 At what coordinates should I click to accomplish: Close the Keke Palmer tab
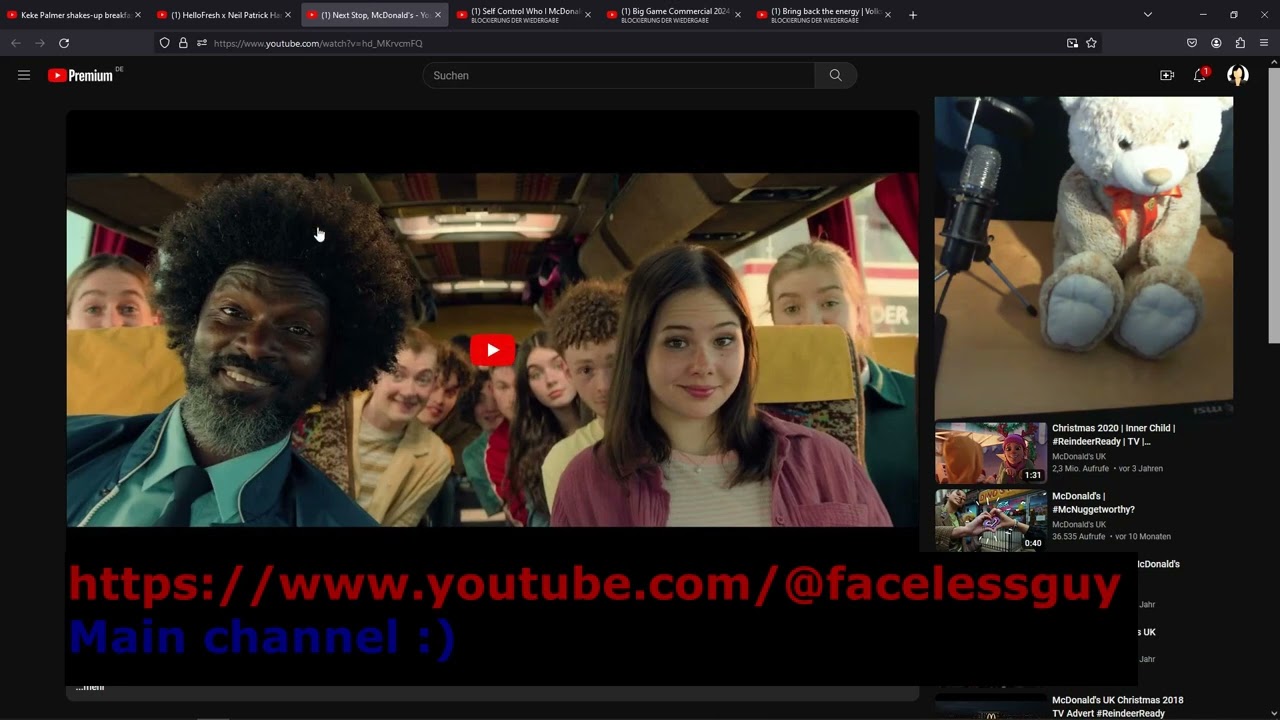(138, 15)
